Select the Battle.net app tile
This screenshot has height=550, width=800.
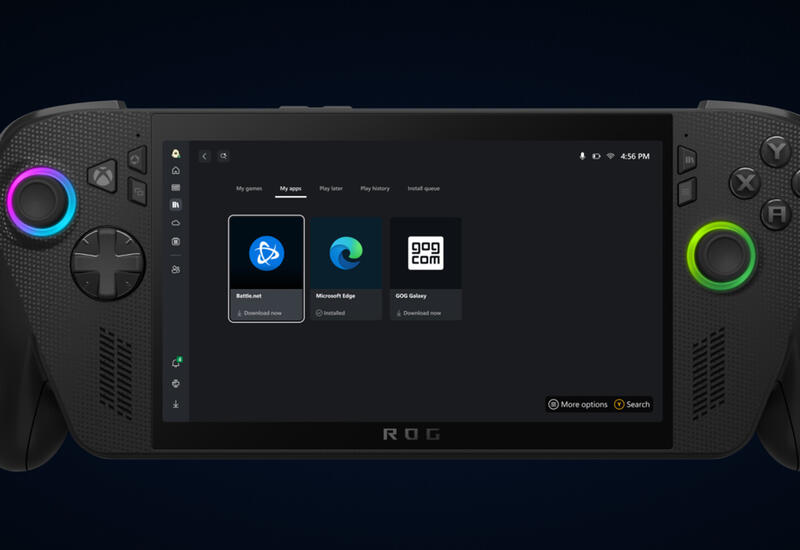(266, 268)
